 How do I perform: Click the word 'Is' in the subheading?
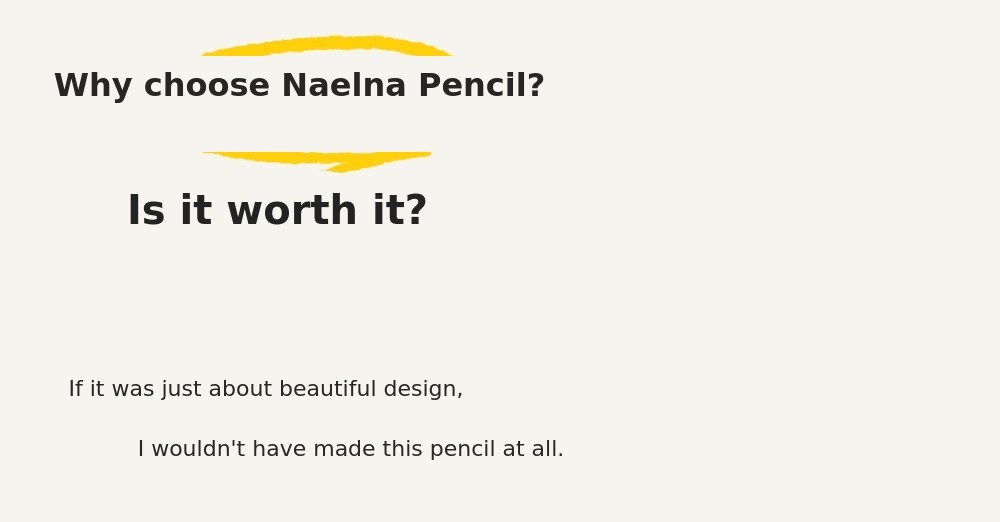click(x=146, y=212)
